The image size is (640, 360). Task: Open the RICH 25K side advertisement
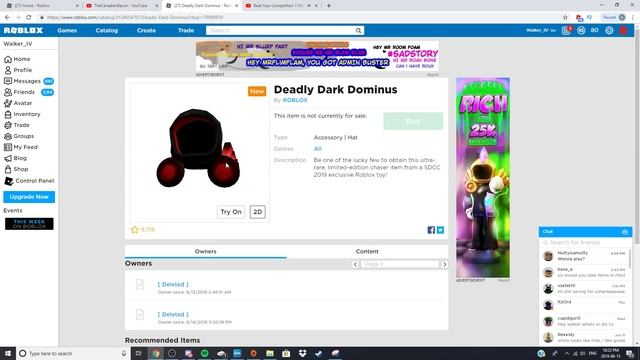click(483, 178)
